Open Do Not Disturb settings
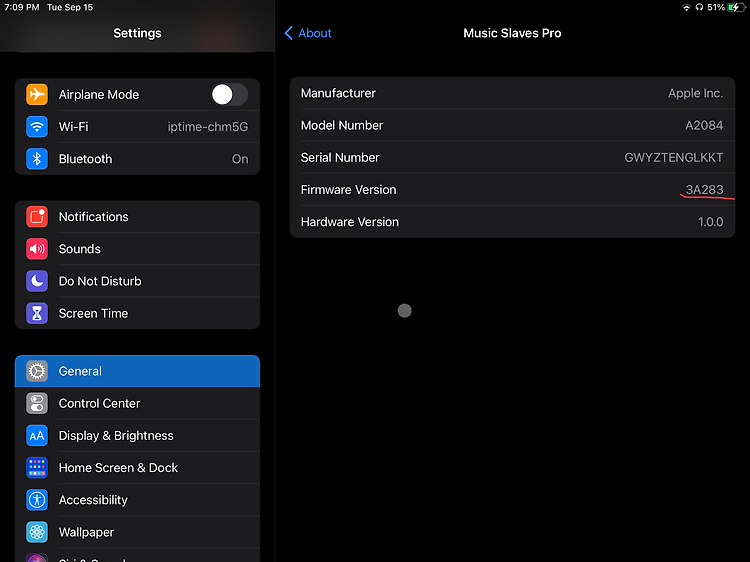The width and height of the screenshot is (750, 562). [137, 281]
